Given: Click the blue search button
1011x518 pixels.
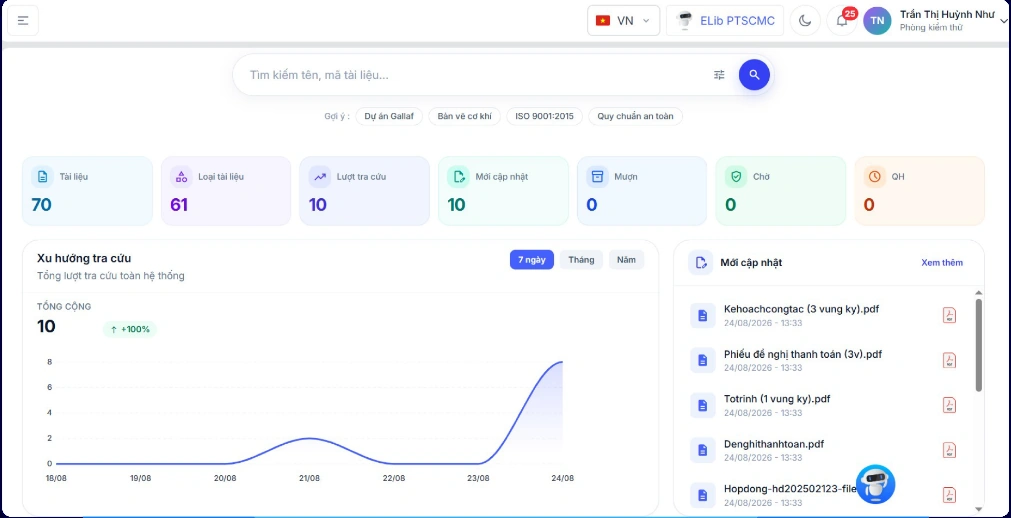Looking at the screenshot, I should 754,75.
